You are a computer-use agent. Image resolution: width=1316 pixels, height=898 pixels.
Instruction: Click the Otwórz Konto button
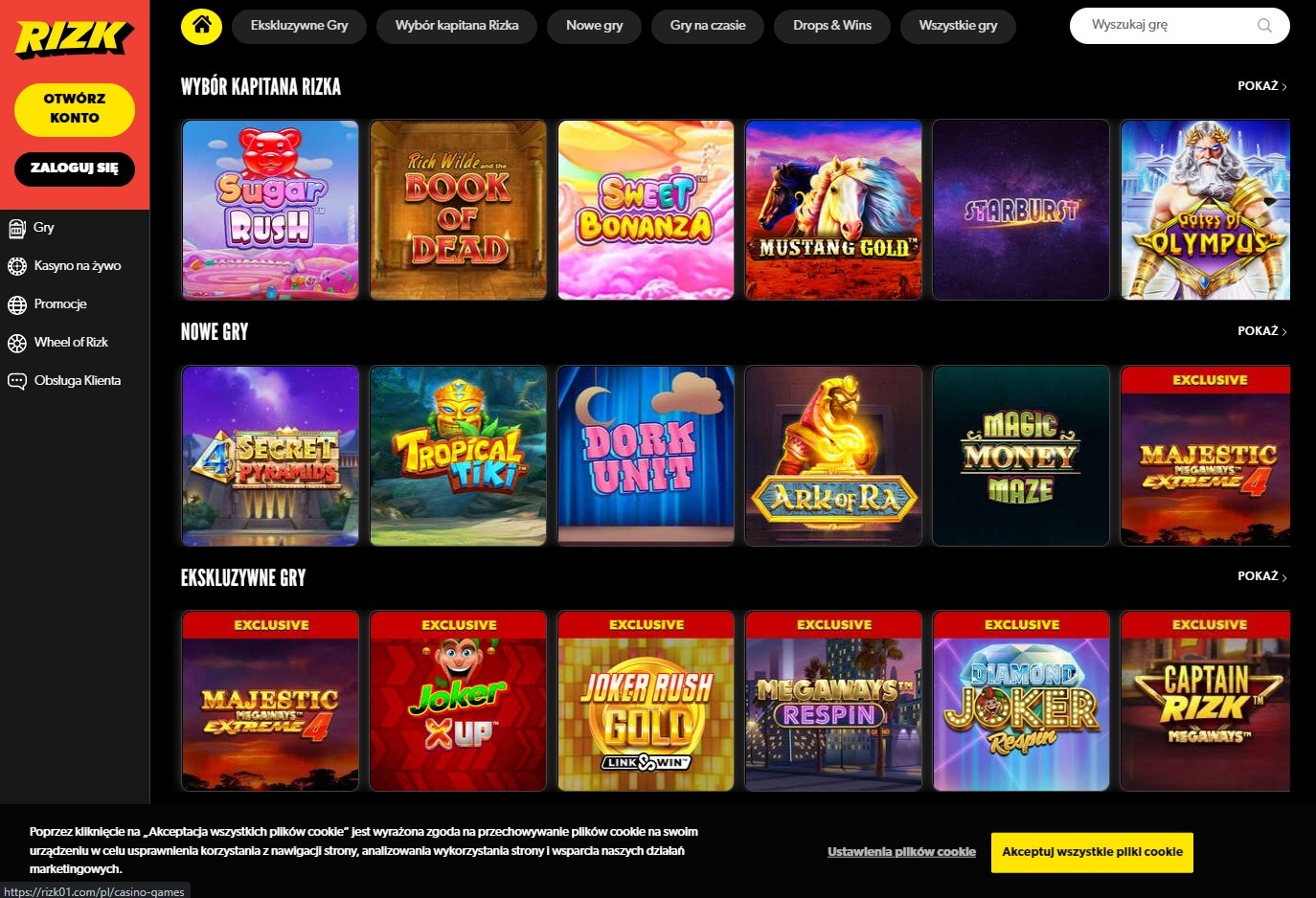(x=75, y=108)
